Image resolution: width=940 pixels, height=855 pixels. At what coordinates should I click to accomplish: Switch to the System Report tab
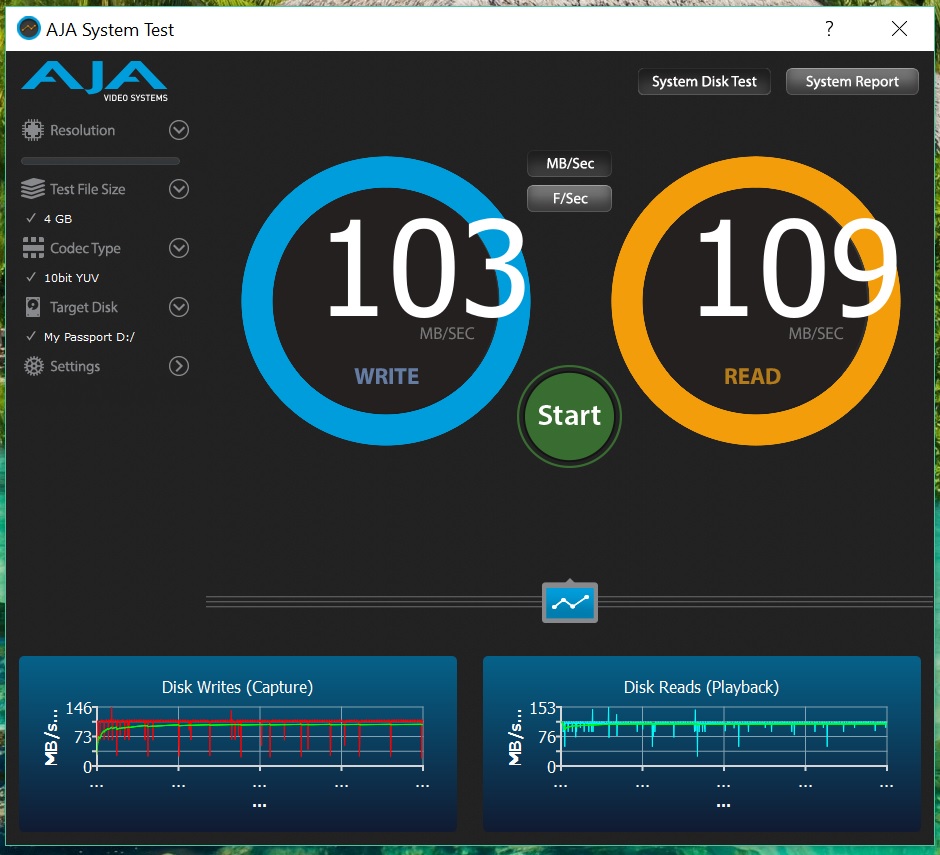pos(852,82)
